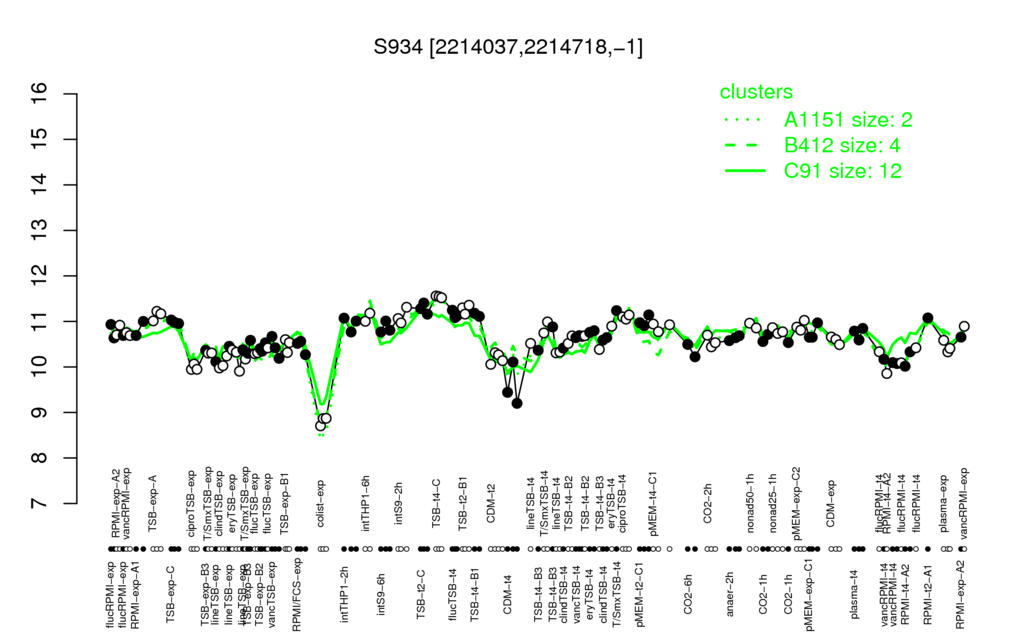This screenshot has height=640, width=1024.
Task: Click y-axis tick label "12"
Action: 40,276
